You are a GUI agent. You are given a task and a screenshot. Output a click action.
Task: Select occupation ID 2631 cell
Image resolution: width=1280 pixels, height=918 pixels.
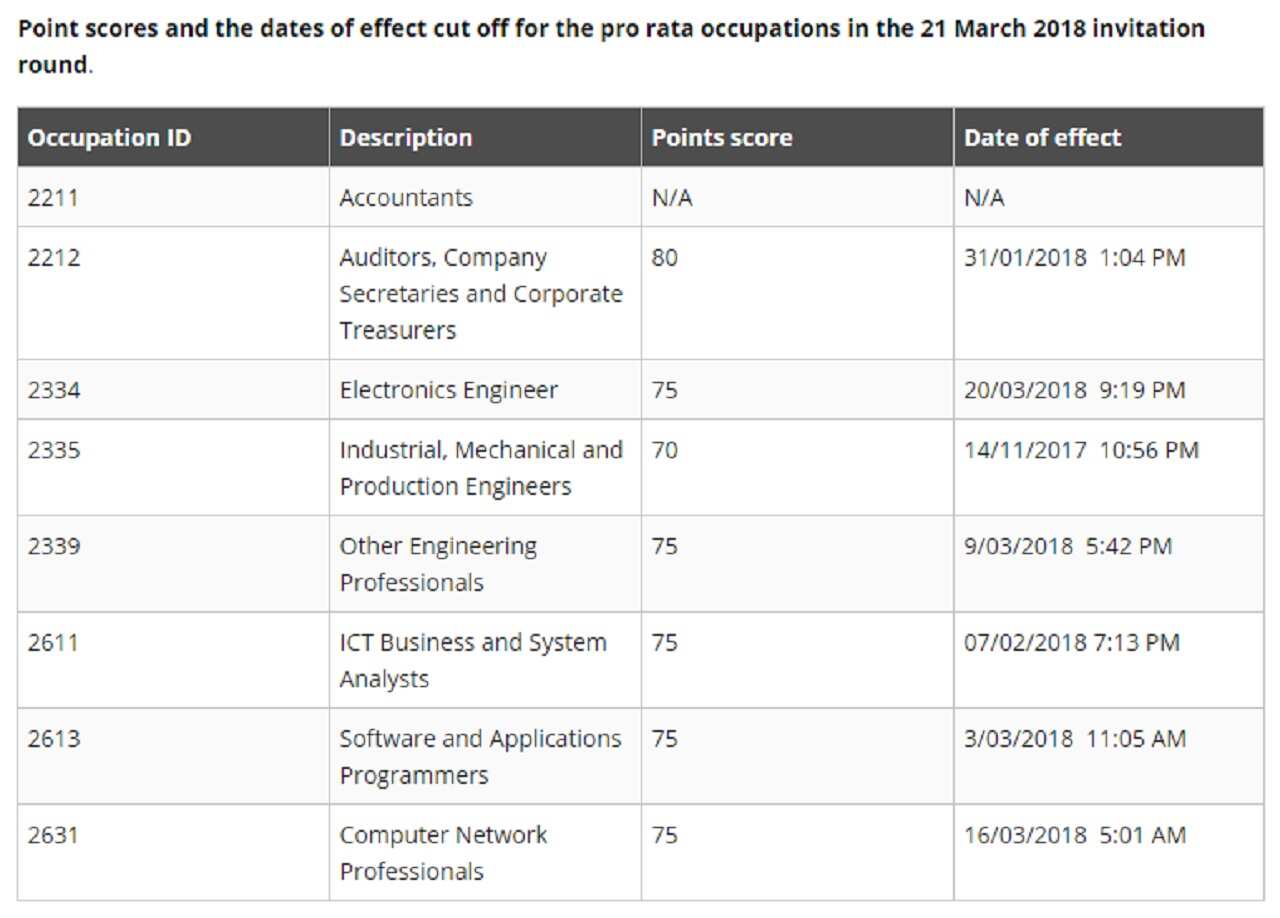[x=53, y=835]
